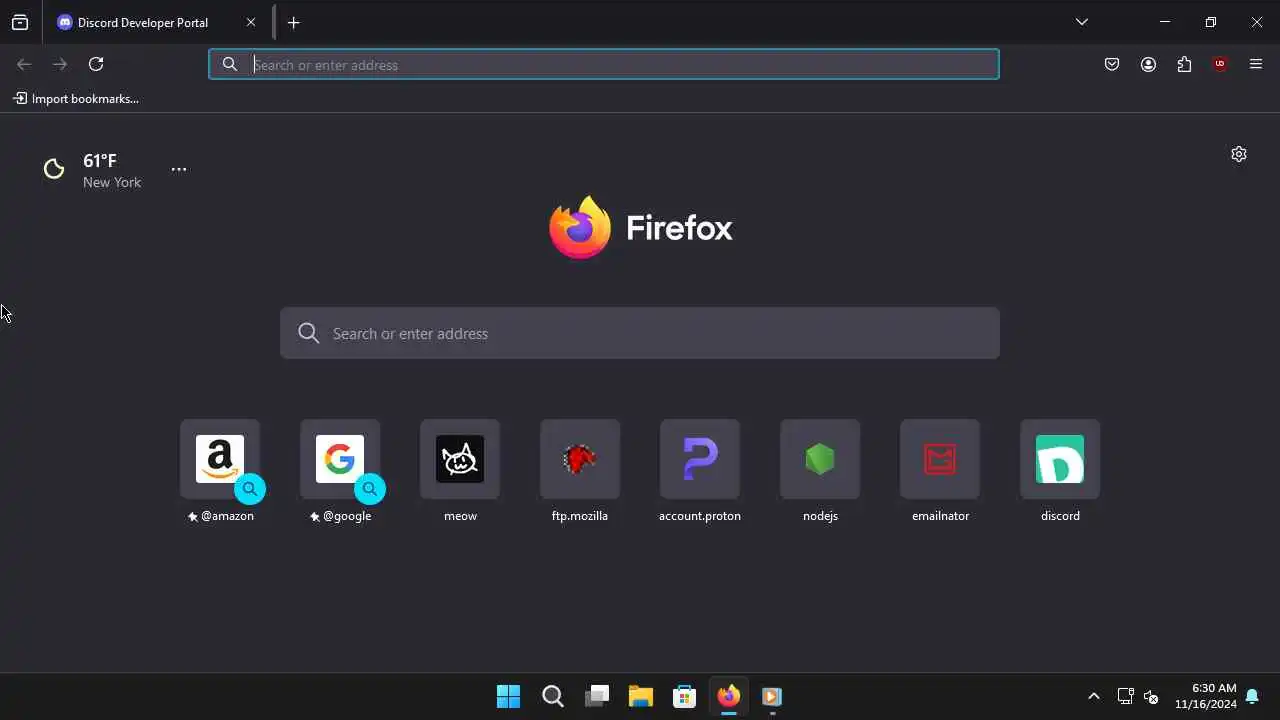Show hidden system tray icons

pyautogui.click(x=1094, y=696)
